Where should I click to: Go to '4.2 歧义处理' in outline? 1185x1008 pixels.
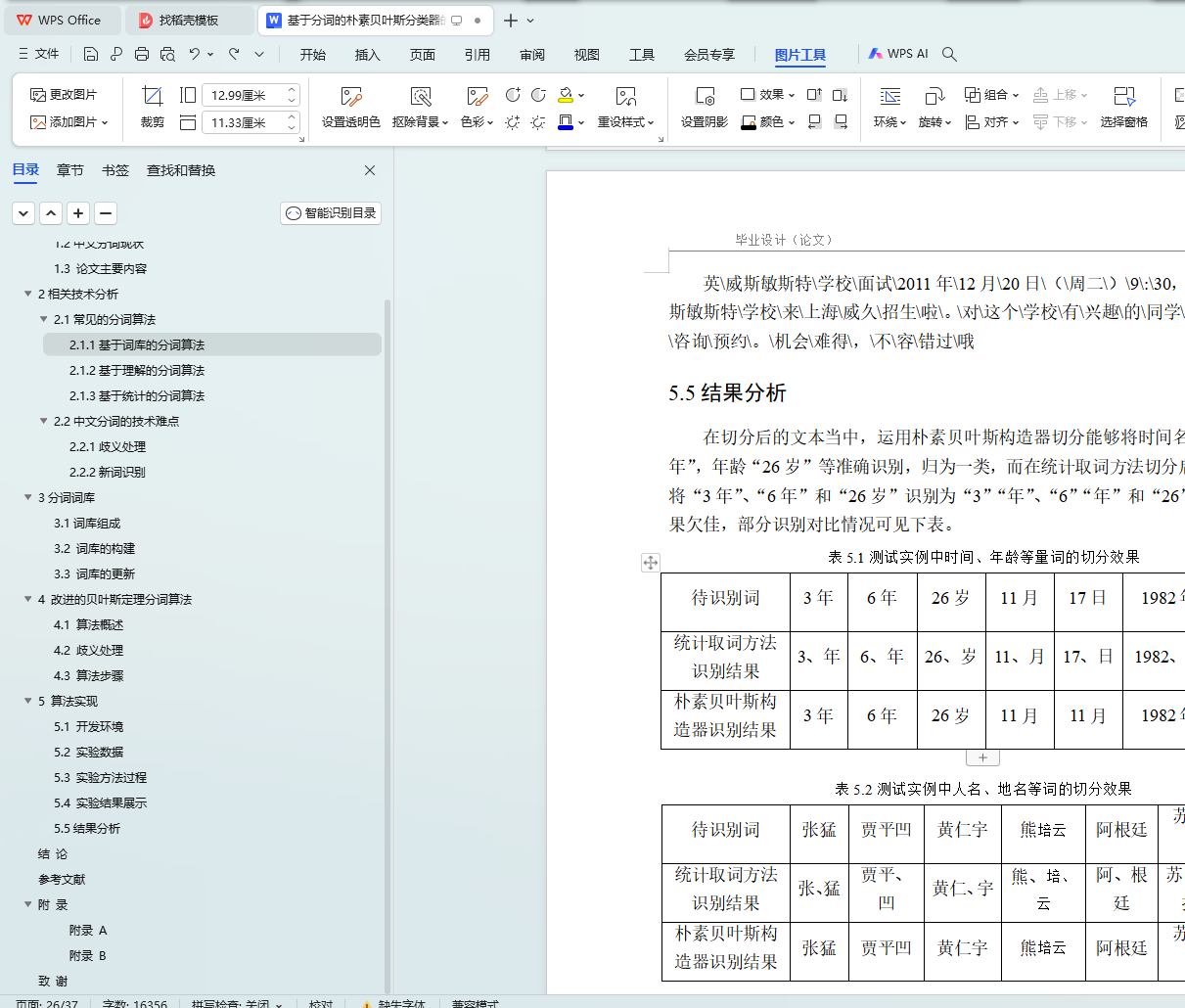88,650
